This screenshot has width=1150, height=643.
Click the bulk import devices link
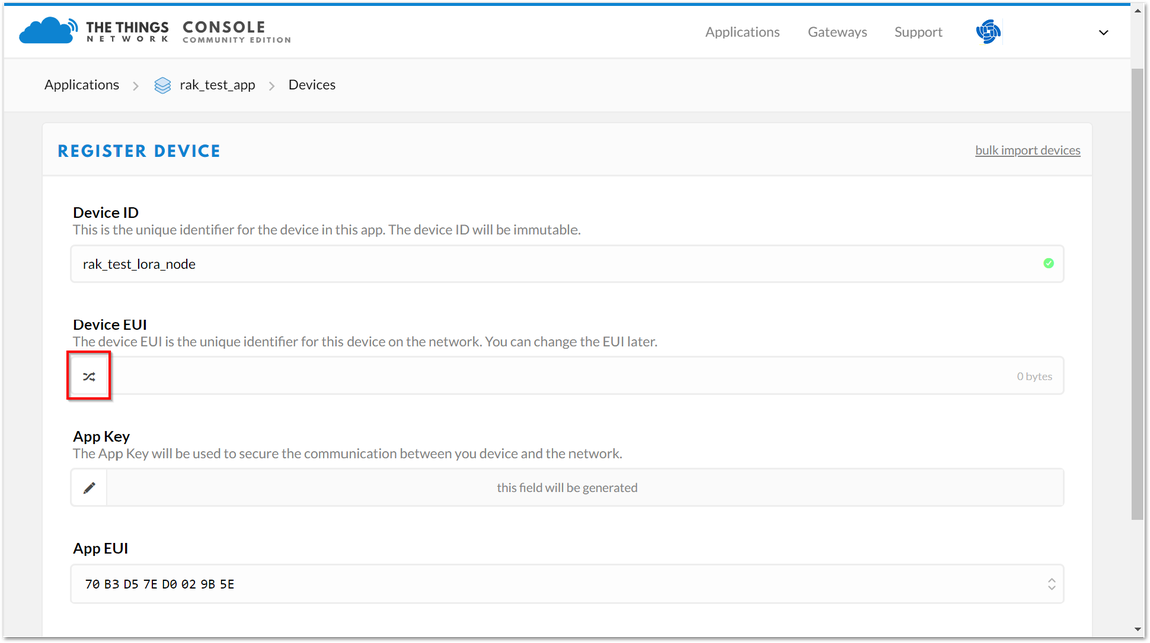click(x=1028, y=150)
